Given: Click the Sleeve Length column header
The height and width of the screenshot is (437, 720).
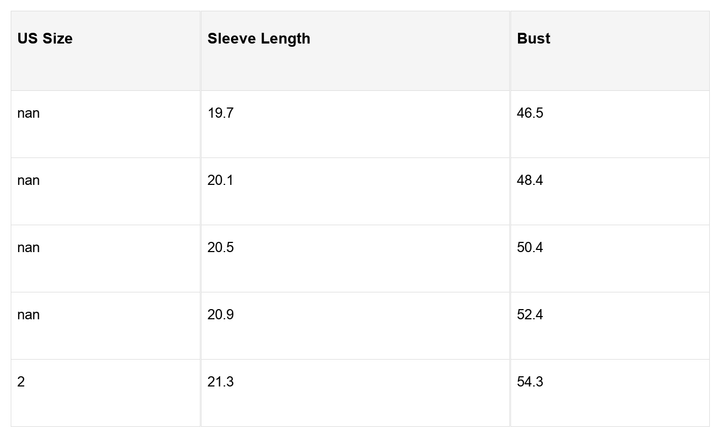Looking at the screenshot, I should coord(259,39).
